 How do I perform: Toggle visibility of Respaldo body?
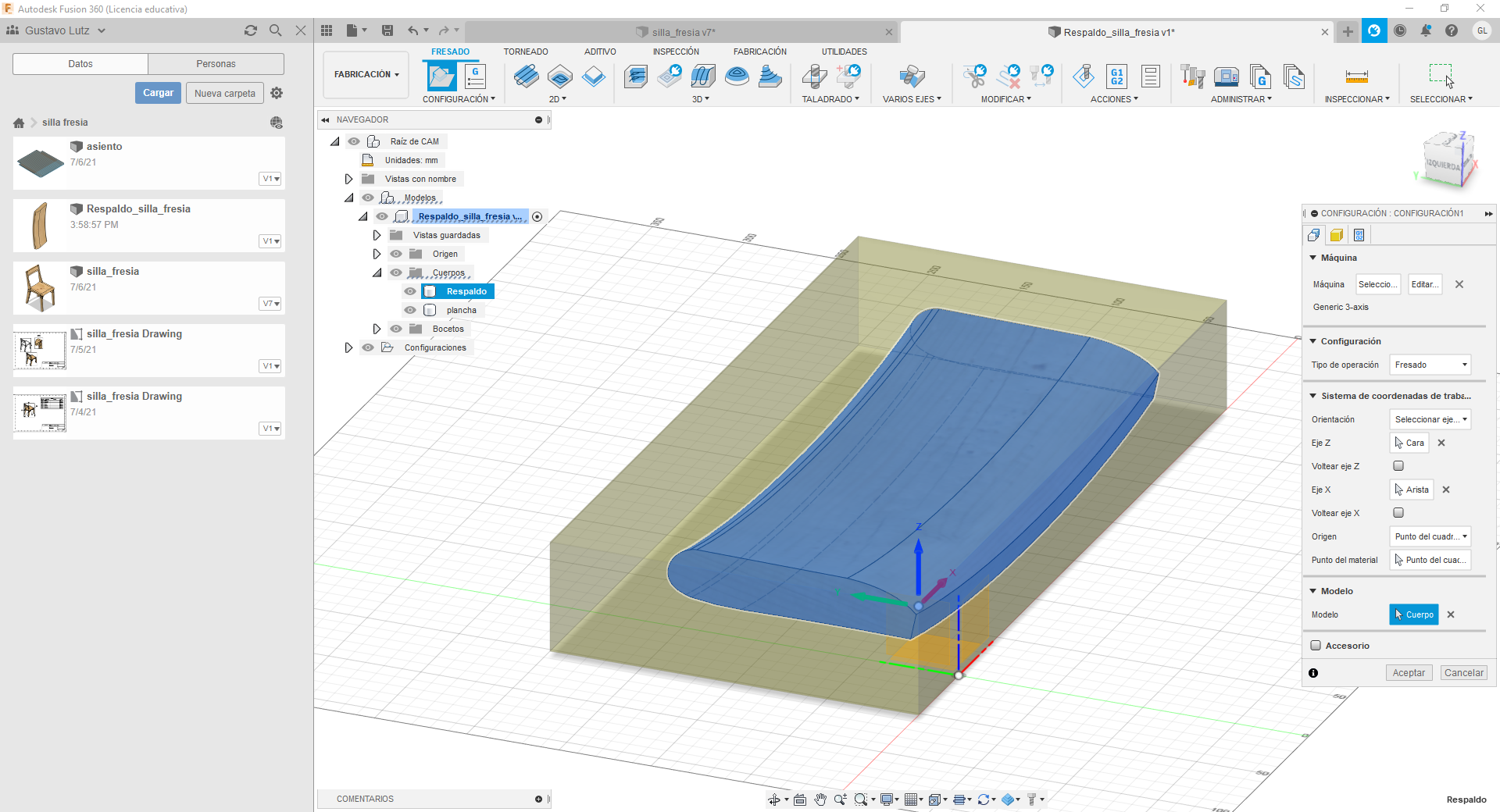(x=410, y=291)
